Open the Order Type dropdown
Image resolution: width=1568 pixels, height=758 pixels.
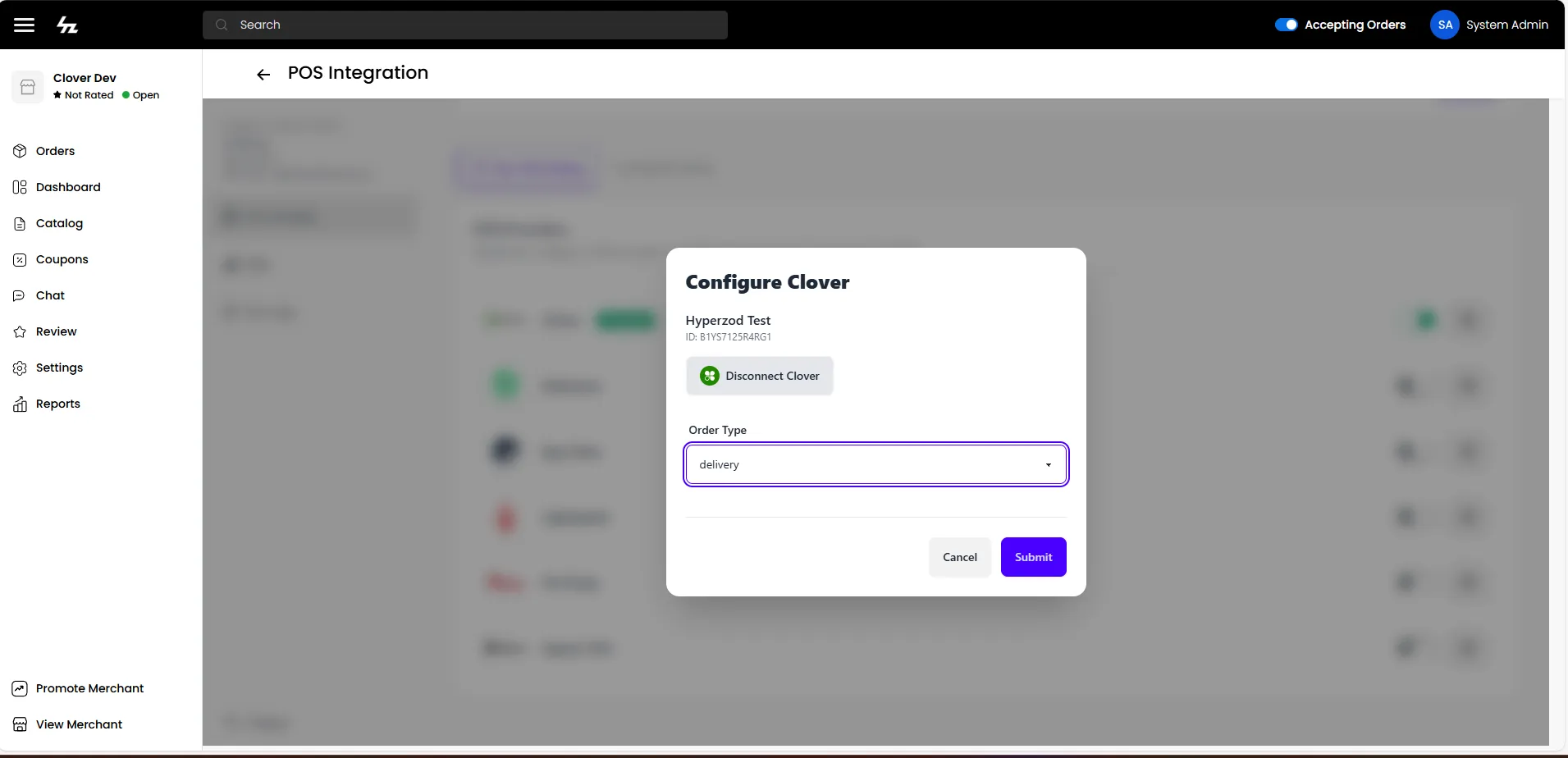(875, 464)
